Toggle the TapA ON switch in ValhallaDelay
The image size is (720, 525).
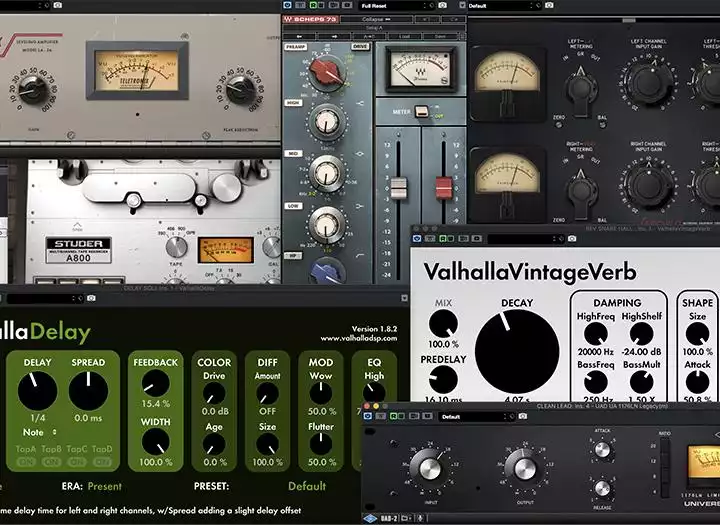point(26,462)
